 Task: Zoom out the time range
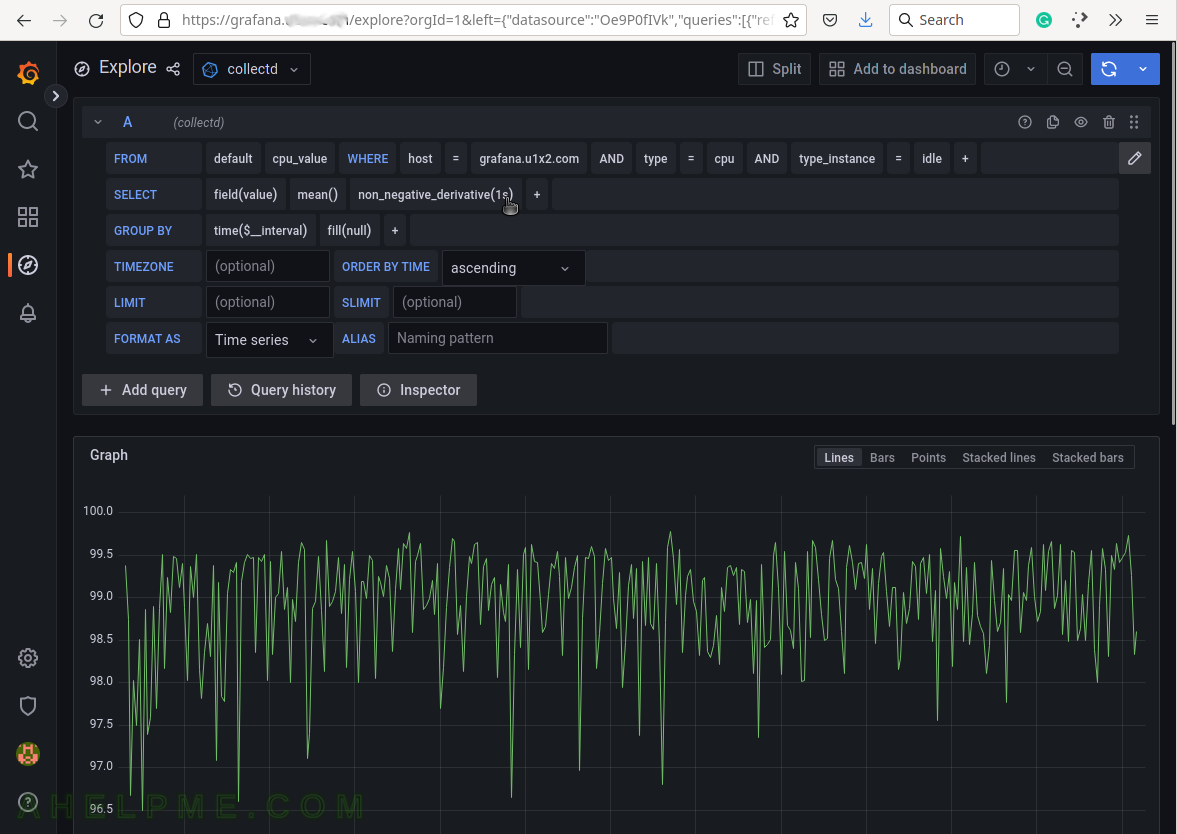(x=1064, y=69)
